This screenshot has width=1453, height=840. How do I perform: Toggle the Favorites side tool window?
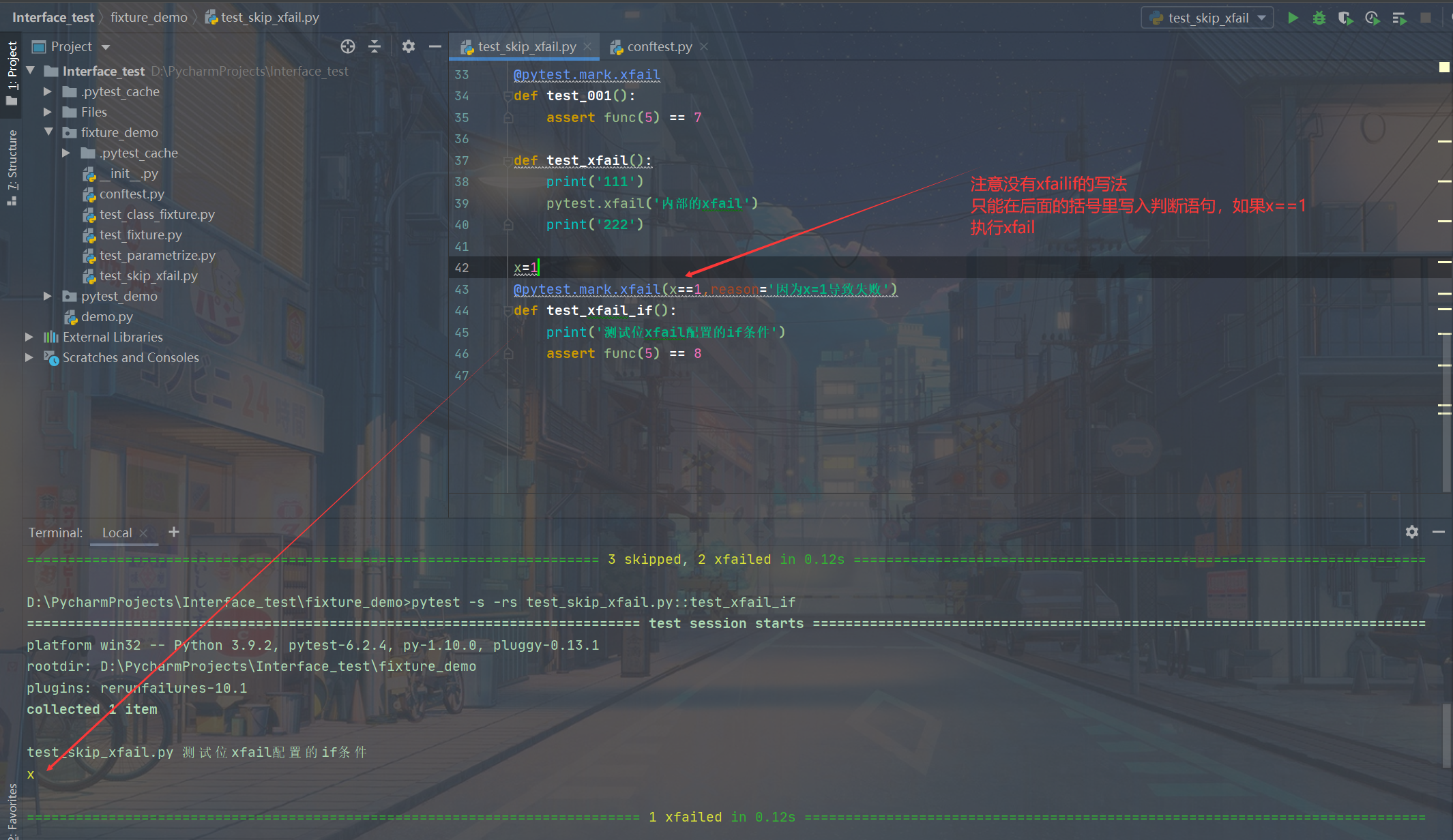pos(12,810)
